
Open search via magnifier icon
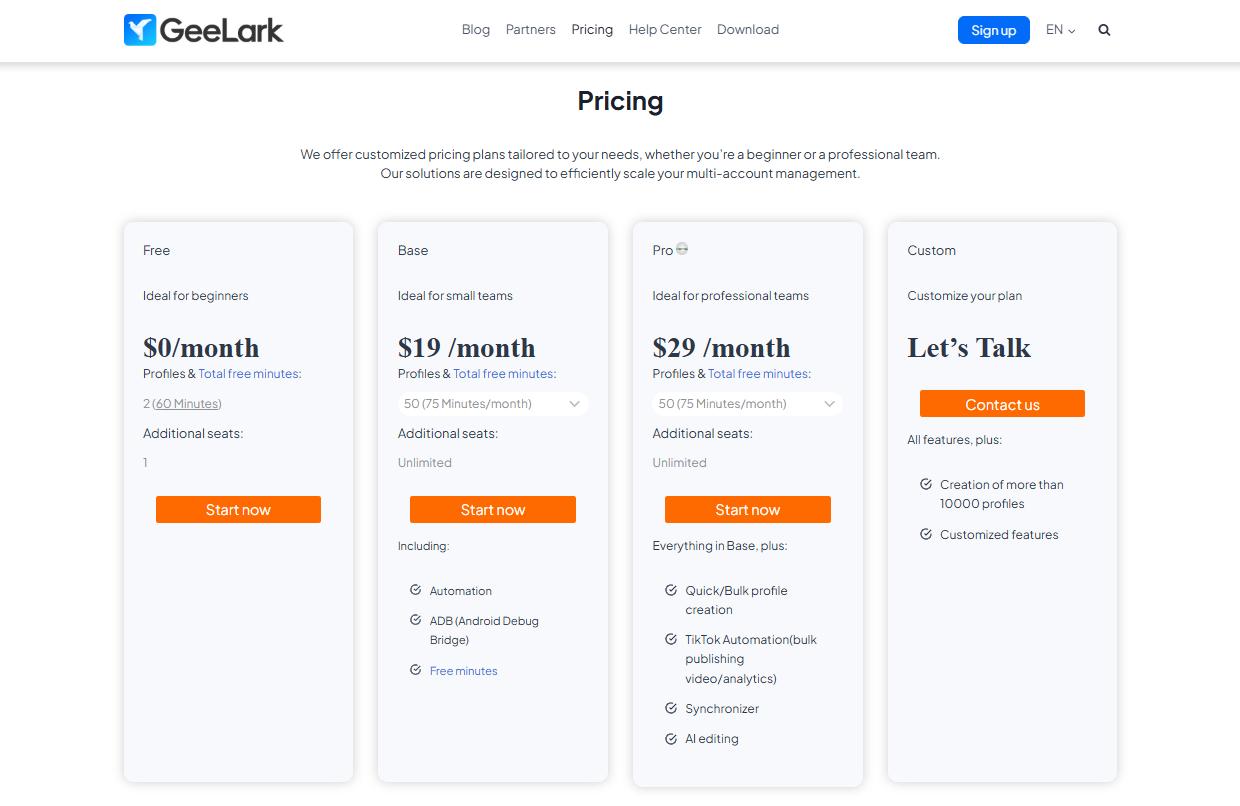click(1104, 30)
